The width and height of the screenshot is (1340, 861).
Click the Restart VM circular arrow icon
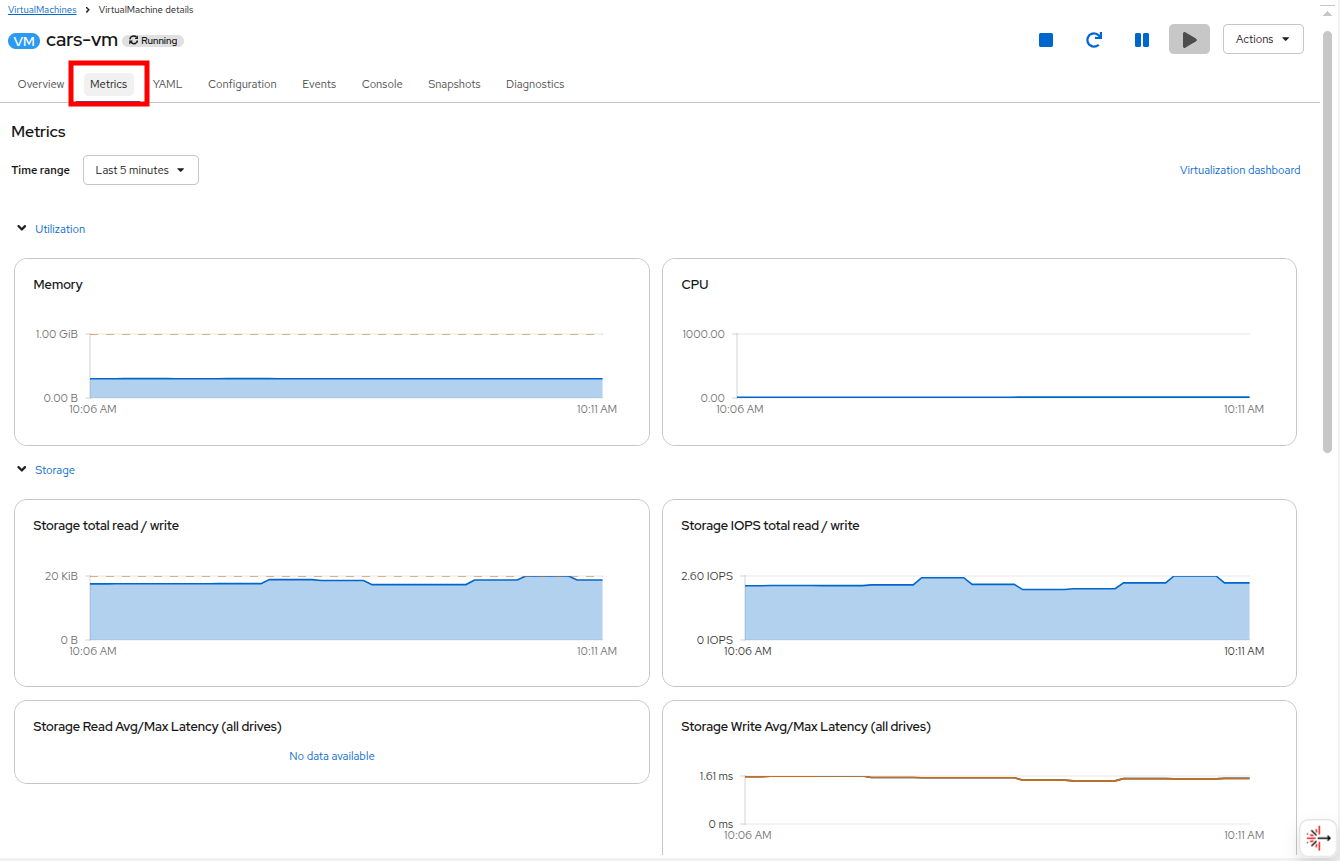click(1094, 40)
